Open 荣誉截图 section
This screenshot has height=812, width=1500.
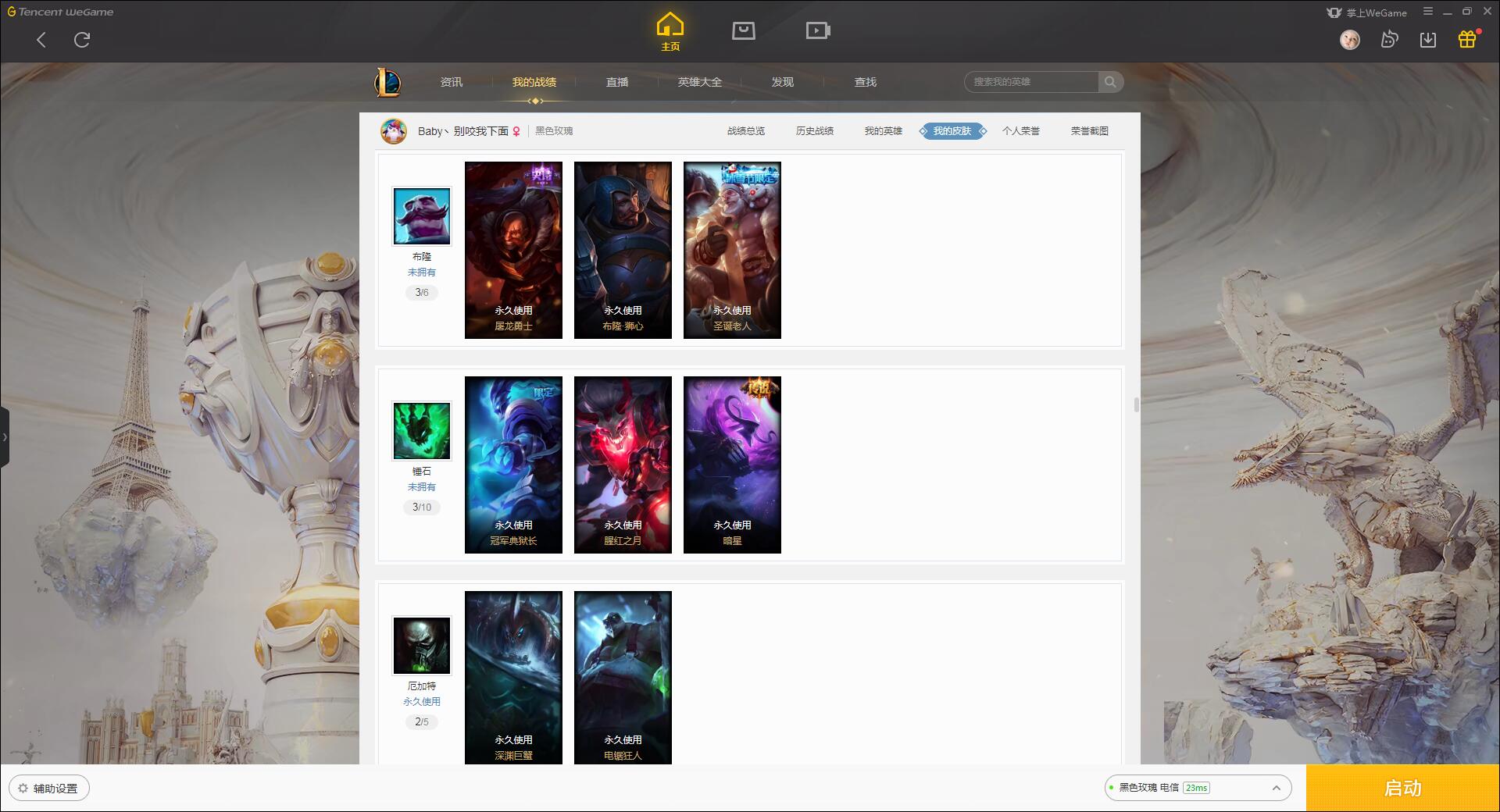[x=1090, y=131]
